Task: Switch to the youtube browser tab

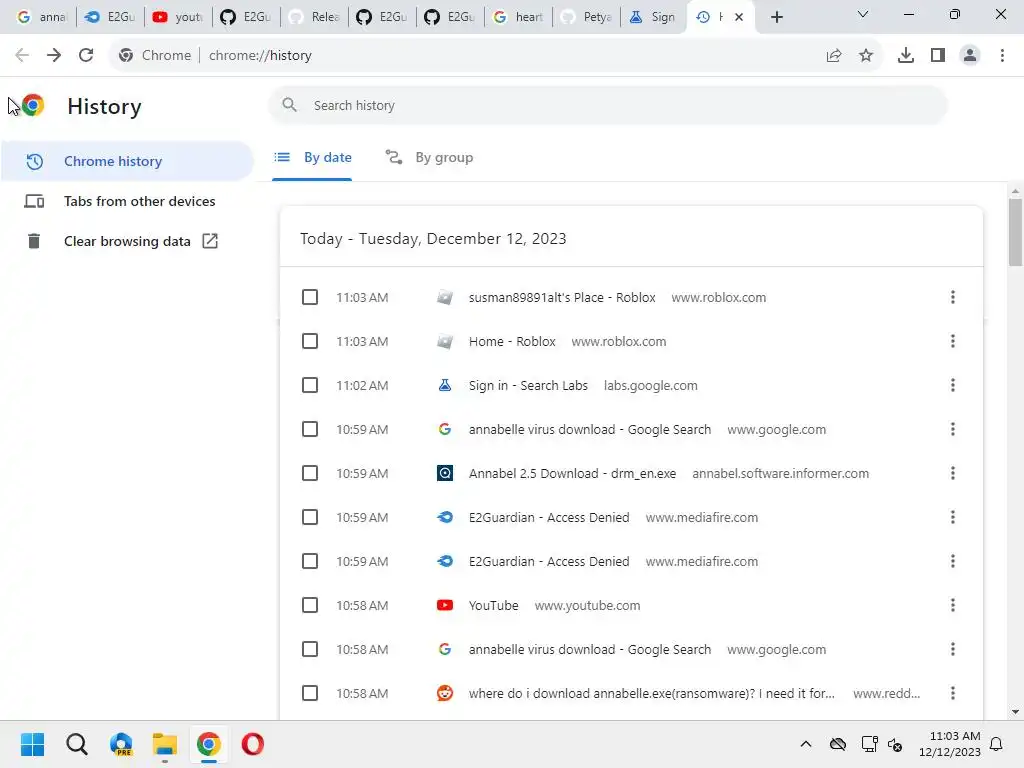Action: [178, 17]
